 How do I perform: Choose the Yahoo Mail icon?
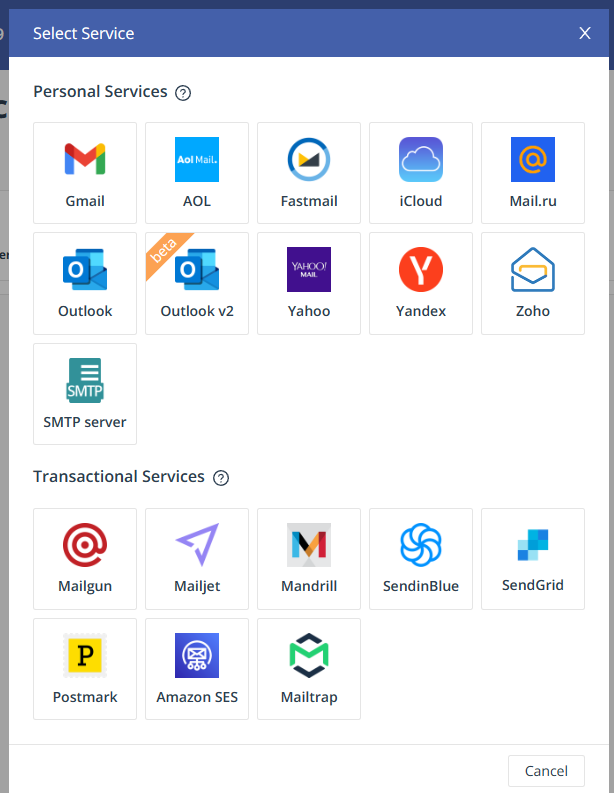[309, 269]
